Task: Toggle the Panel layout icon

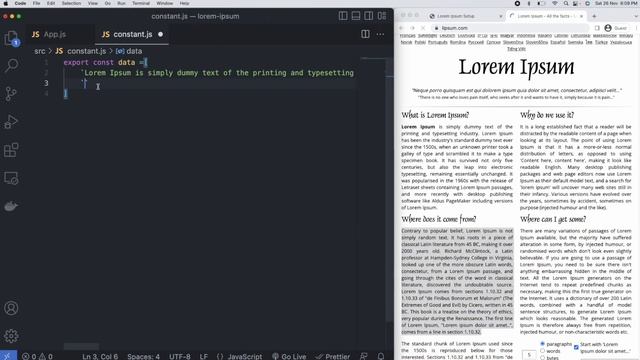Action: tap(356, 16)
